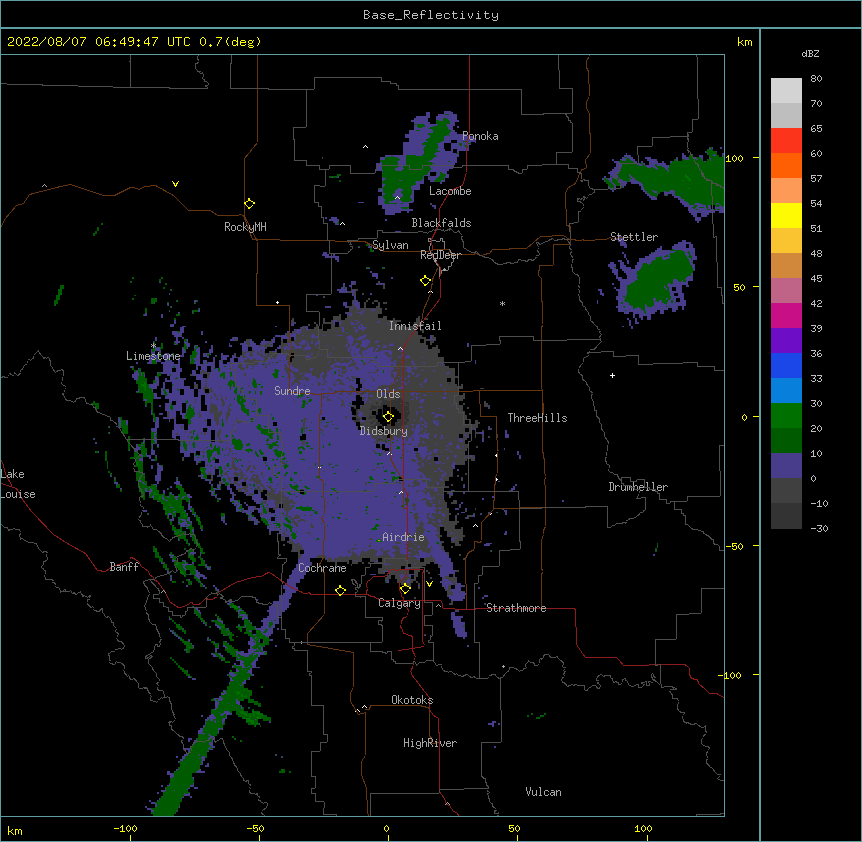Click the Strathmore town label

coord(516,608)
